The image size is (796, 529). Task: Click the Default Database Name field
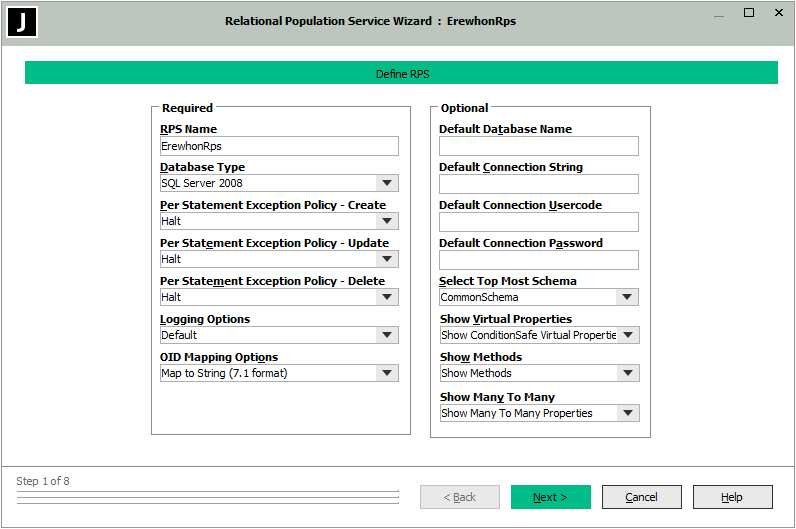point(538,146)
